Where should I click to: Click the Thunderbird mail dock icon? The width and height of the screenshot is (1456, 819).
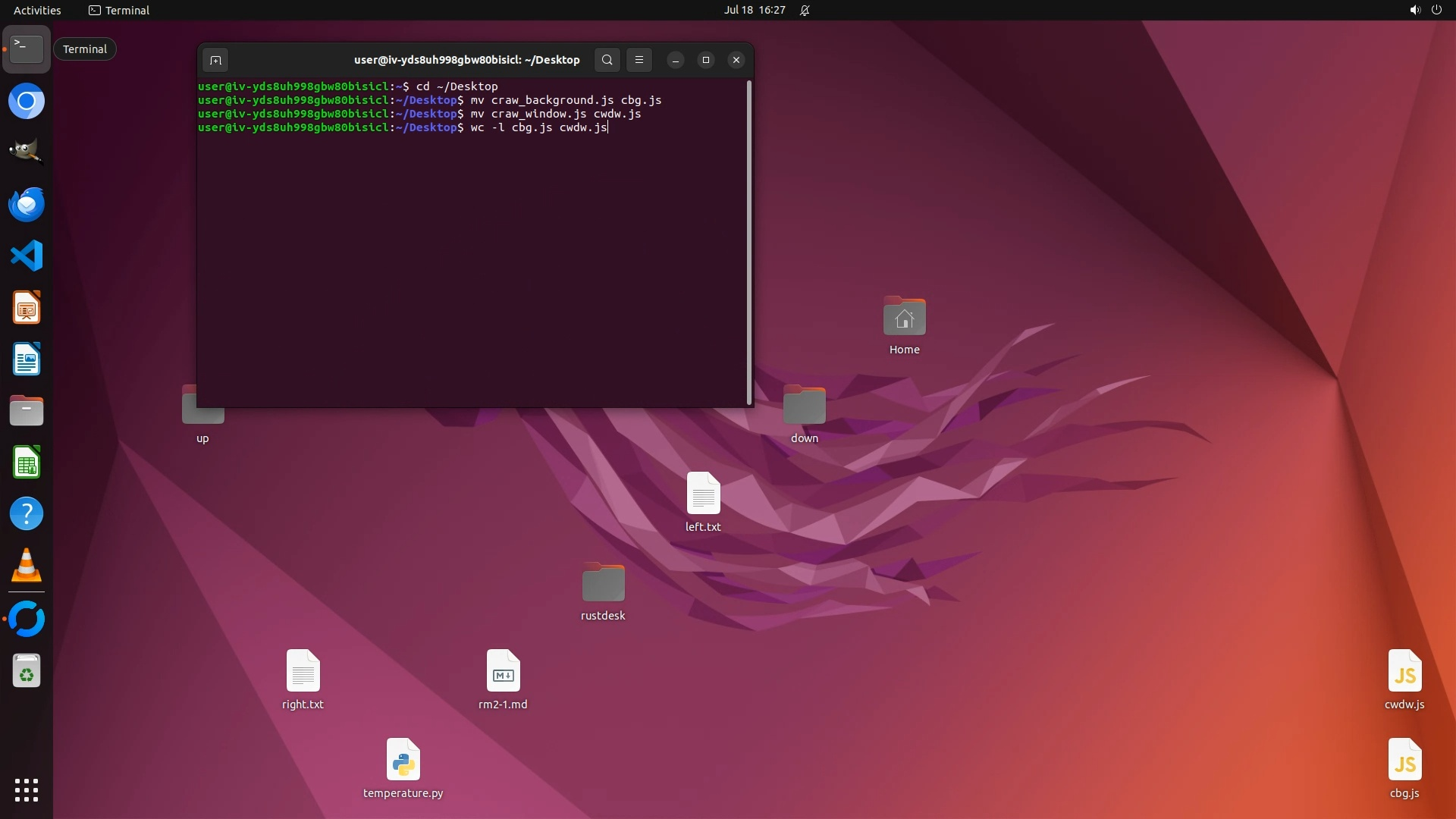pos(27,204)
